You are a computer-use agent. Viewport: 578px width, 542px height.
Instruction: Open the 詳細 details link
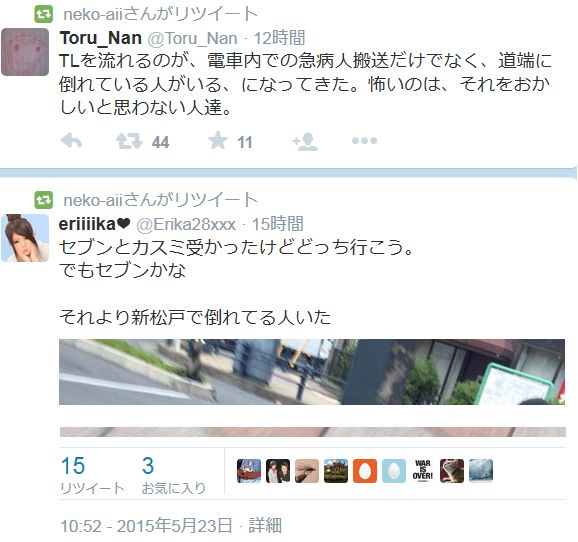[265, 526]
